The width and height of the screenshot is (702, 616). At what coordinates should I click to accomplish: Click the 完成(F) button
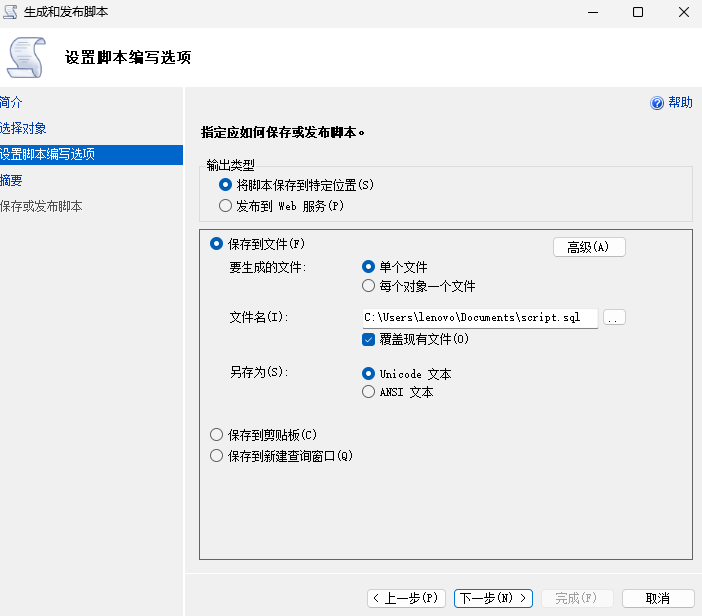(576, 599)
